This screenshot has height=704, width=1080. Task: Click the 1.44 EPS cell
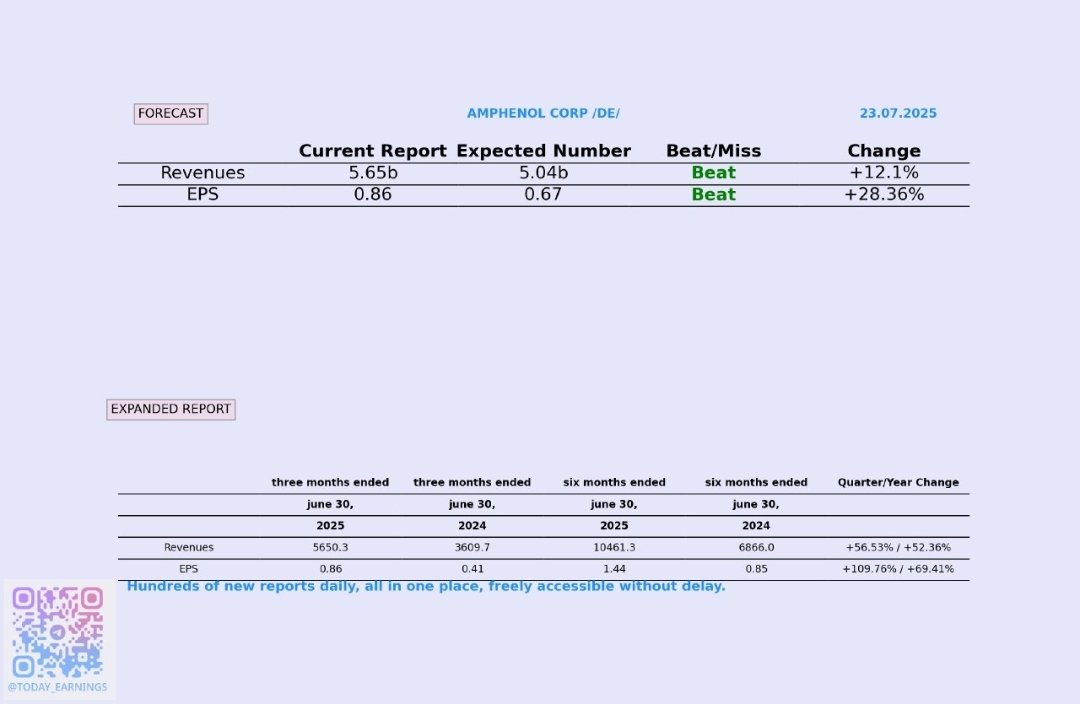coord(614,569)
